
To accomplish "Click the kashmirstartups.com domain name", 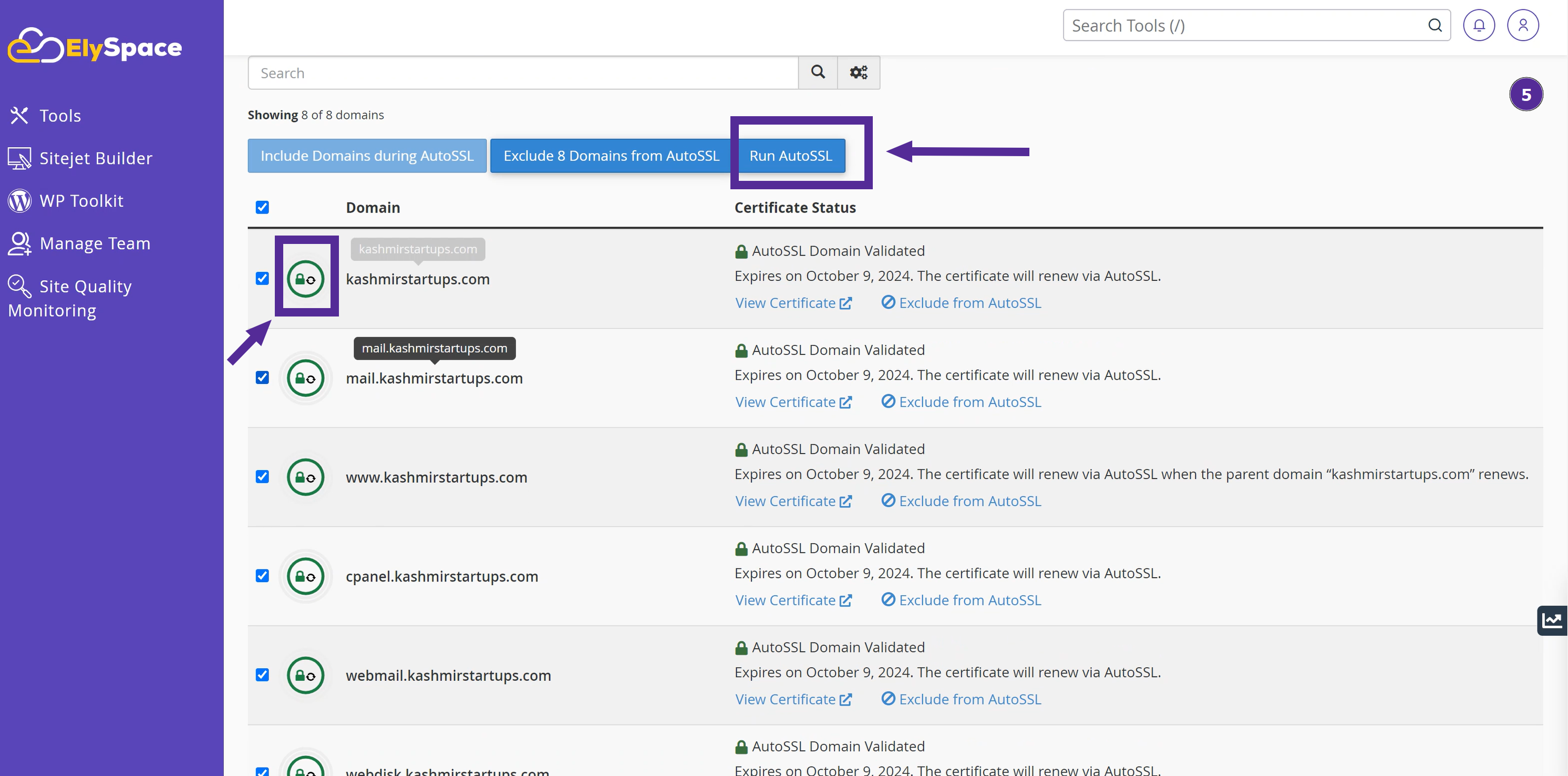I will (418, 279).
